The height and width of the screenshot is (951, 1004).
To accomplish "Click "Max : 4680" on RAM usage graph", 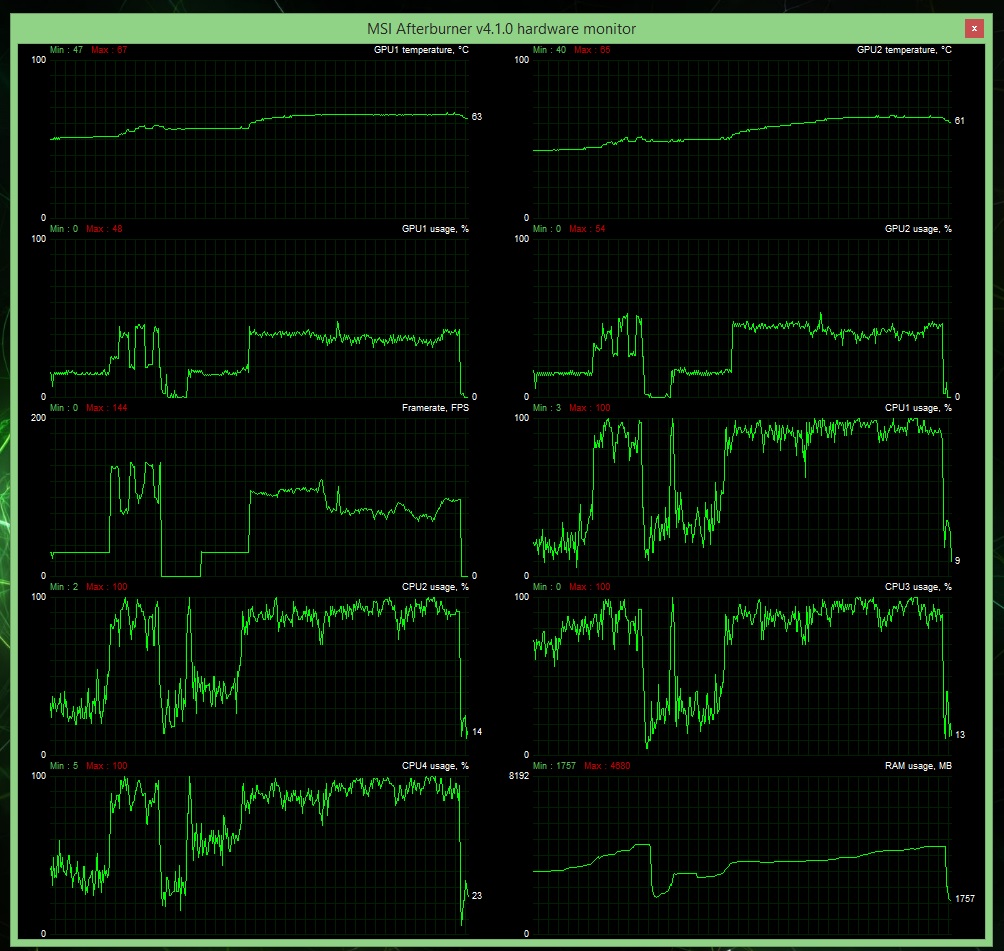I will [x=607, y=766].
